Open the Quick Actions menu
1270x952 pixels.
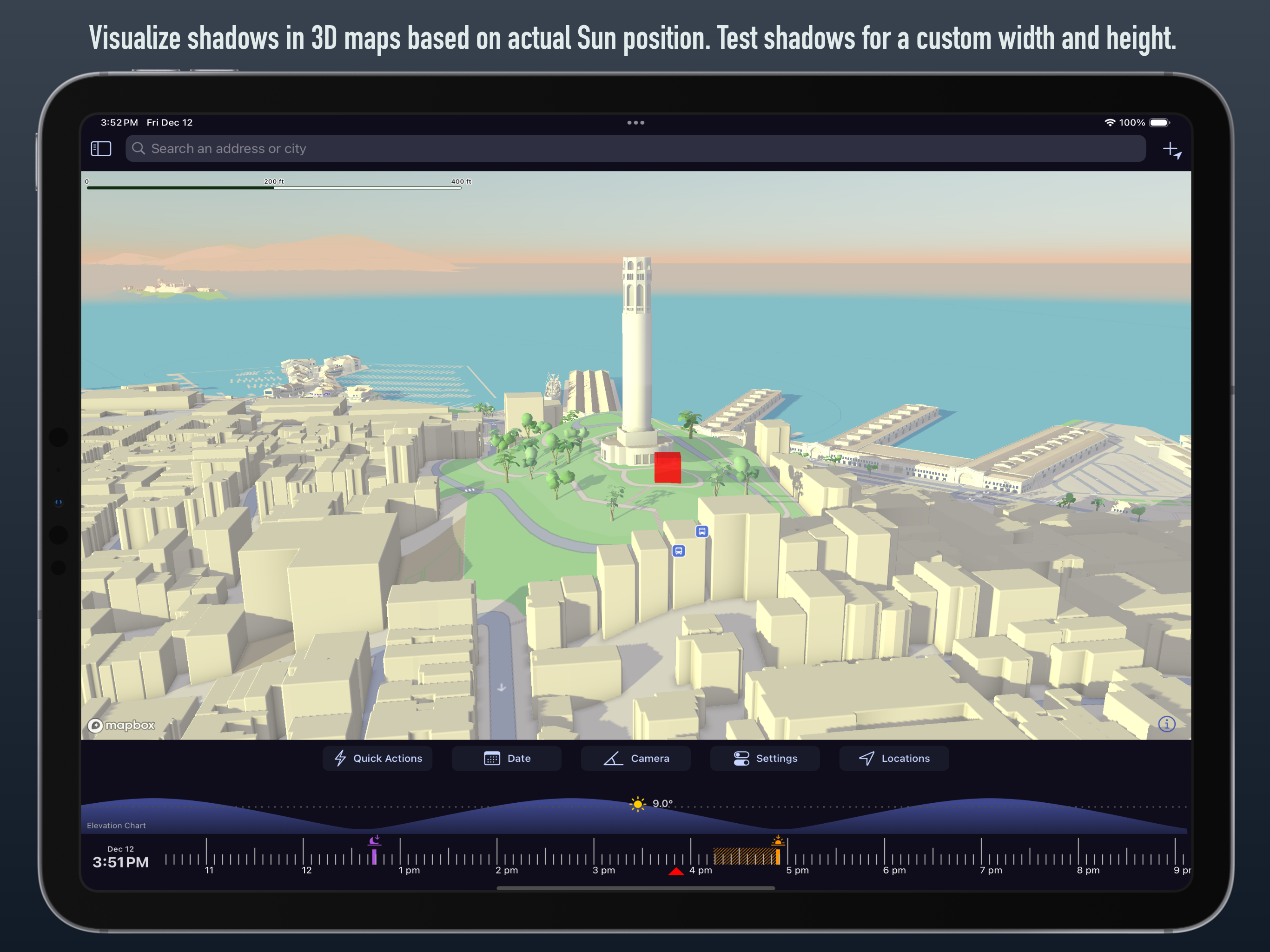pyautogui.click(x=377, y=759)
